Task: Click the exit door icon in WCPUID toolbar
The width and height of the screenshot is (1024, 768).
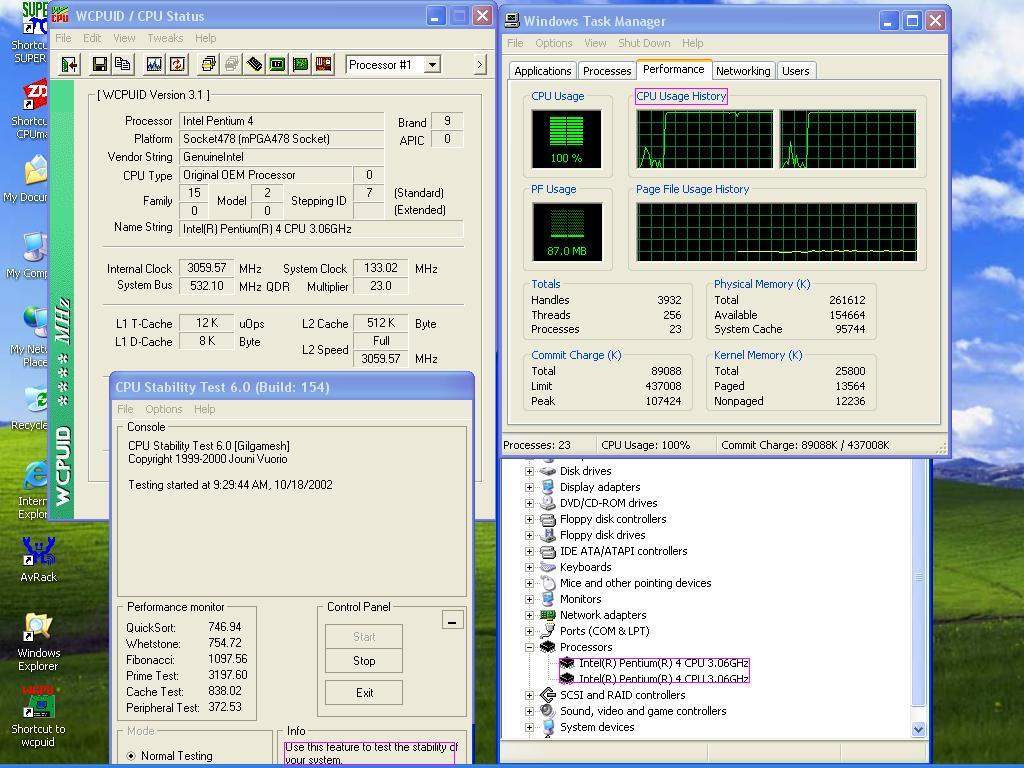Action: pyautogui.click(x=69, y=64)
